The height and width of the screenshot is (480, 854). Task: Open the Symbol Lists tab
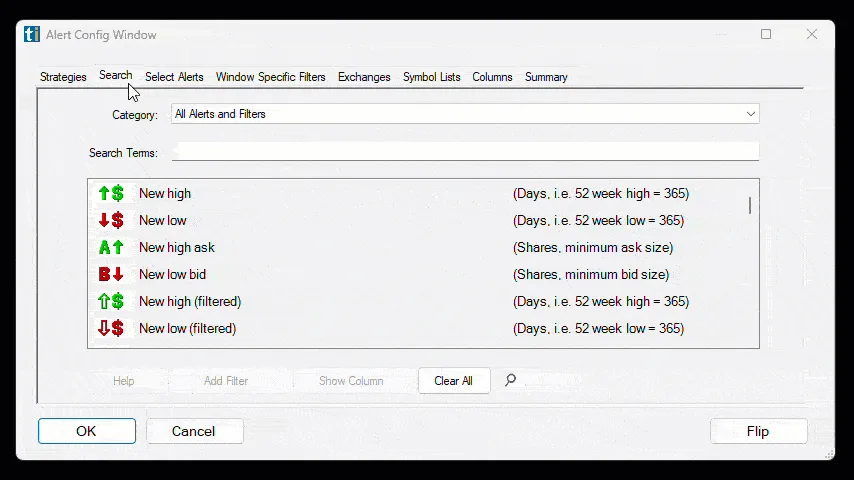click(432, 77)
